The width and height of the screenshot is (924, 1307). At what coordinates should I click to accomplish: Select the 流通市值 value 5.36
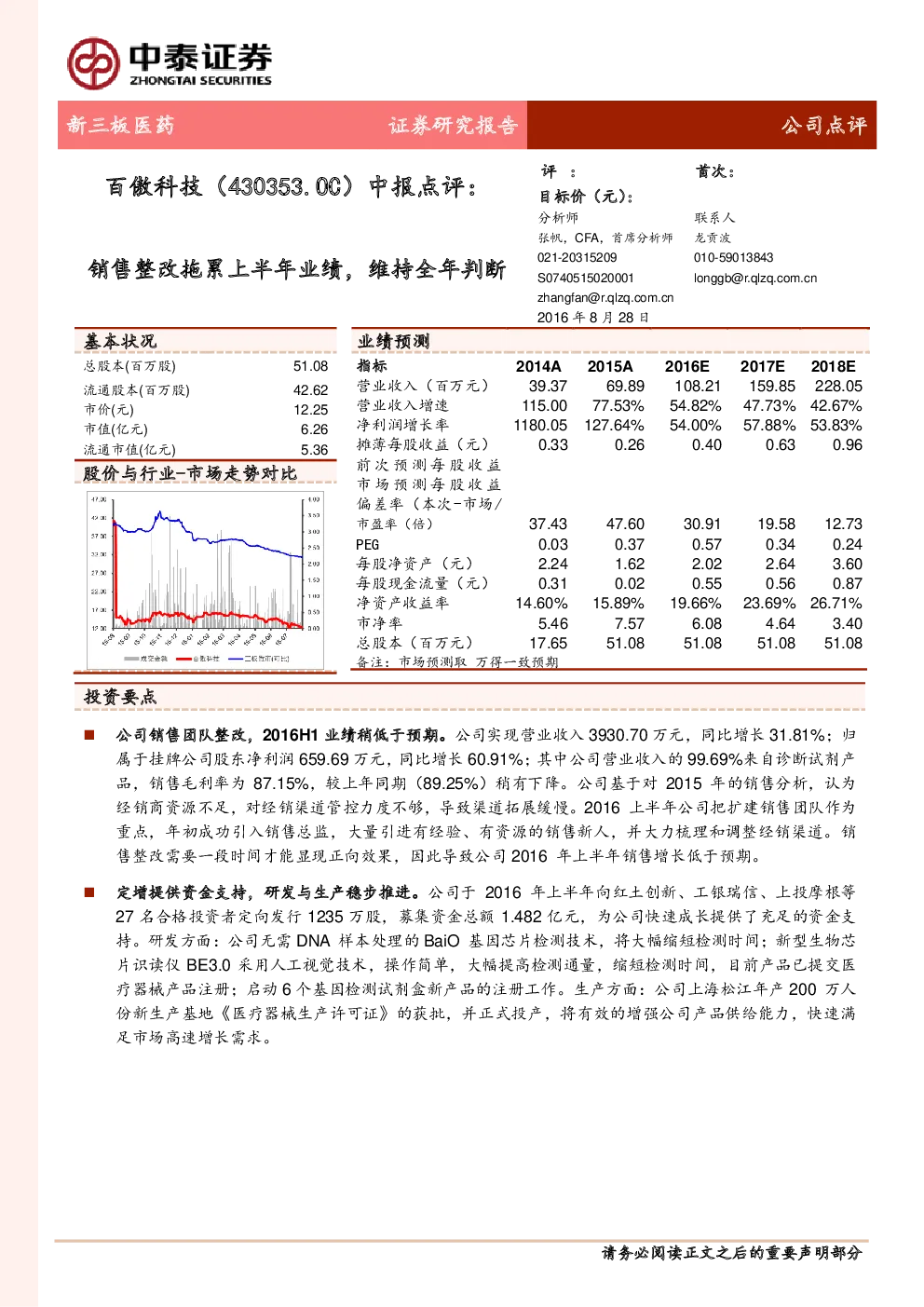[315, 449]
